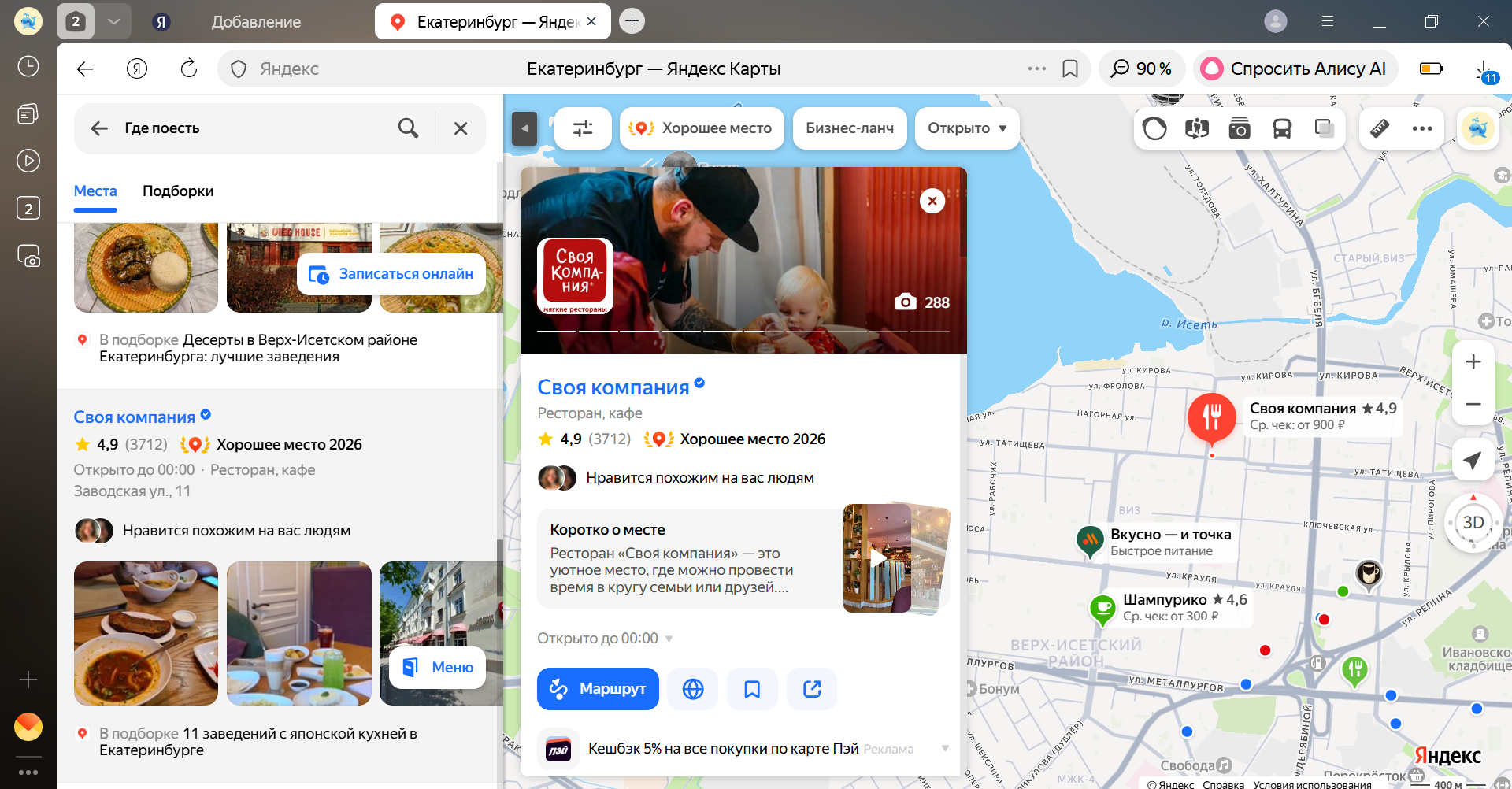The height and width of the screenshot is (789, 1512).
Task: Open the restaurant website globe icon
Action: click(693, 689)
